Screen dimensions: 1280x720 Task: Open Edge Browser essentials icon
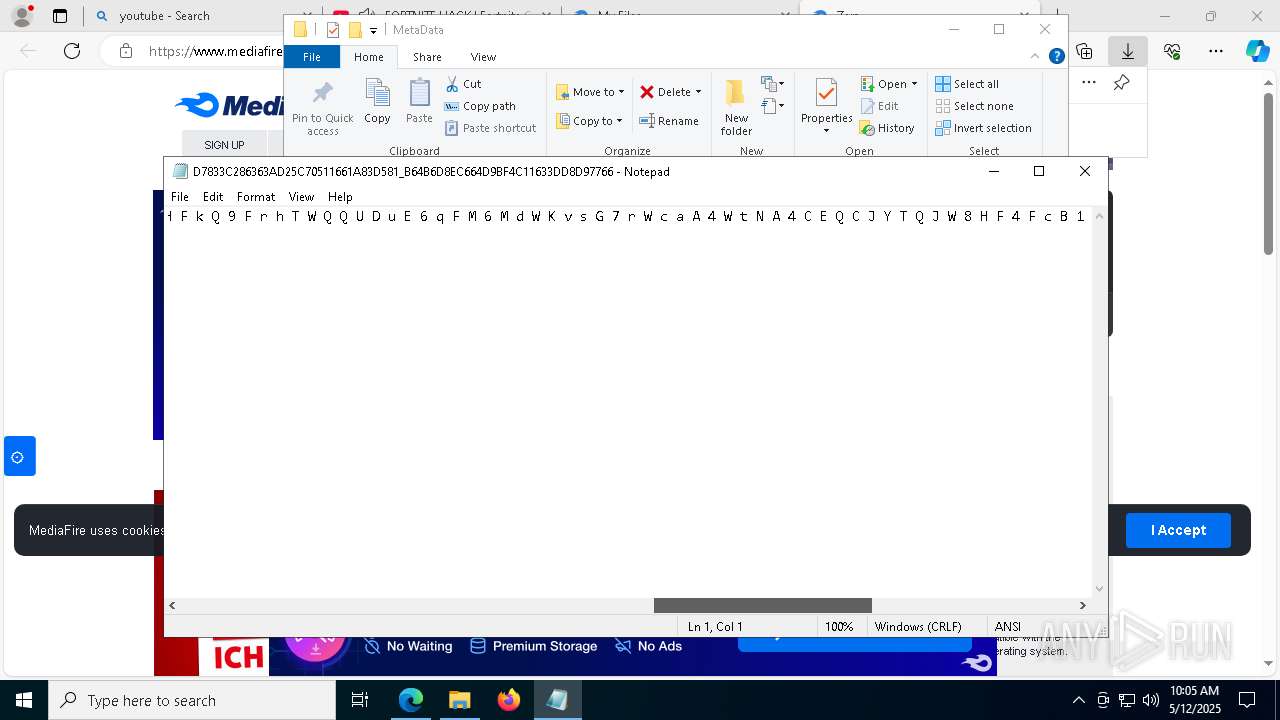click(1172, 51)
